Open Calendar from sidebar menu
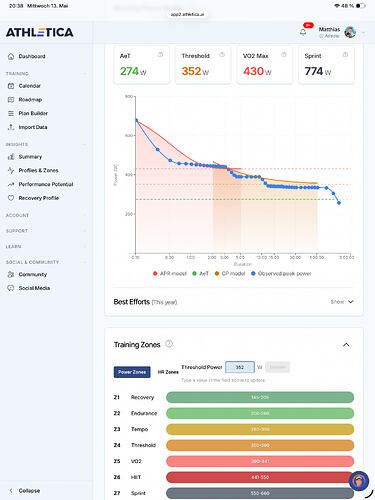This screenshot has width=375, height=500. [x=30, y=86]
